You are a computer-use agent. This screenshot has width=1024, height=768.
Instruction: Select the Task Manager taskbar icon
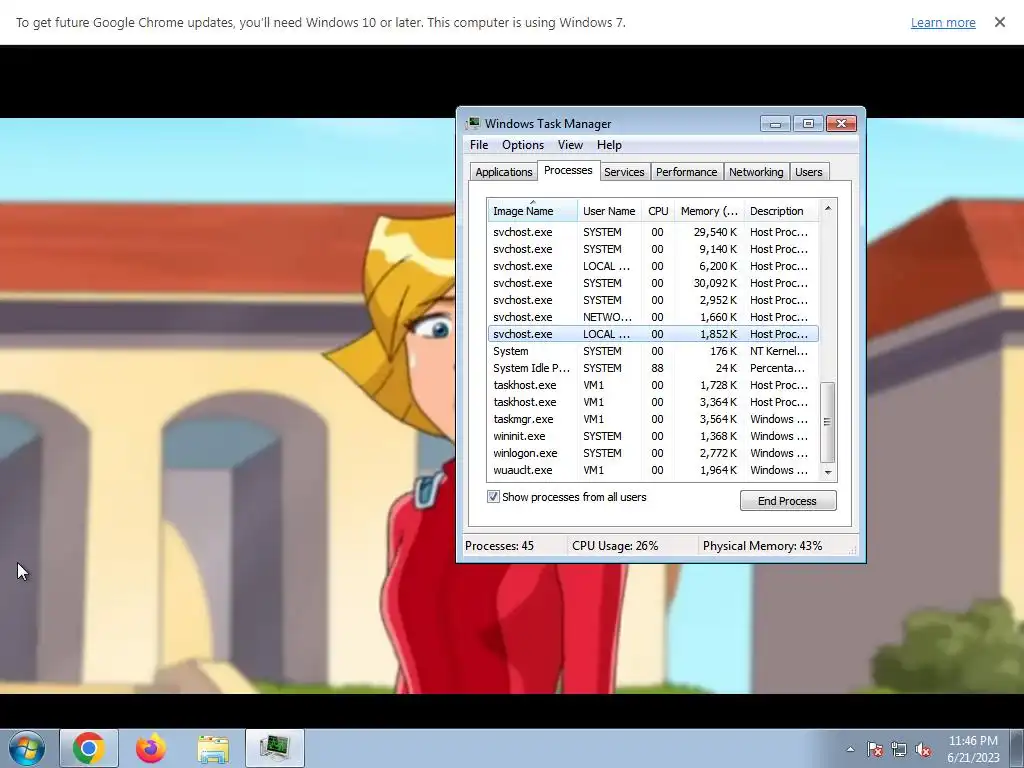pos(275,748)
